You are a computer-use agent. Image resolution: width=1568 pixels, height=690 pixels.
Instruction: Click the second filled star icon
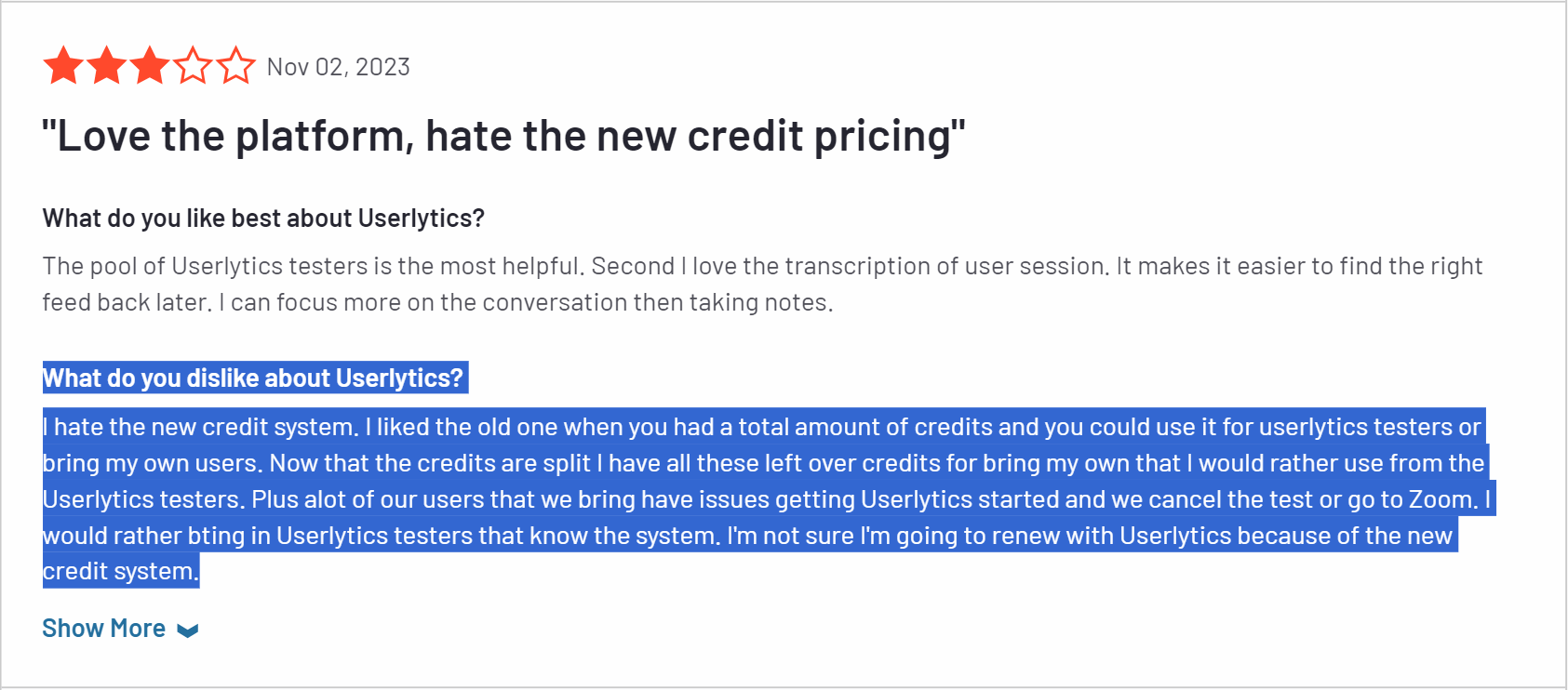pyautogui.click(x=105, y=66)
